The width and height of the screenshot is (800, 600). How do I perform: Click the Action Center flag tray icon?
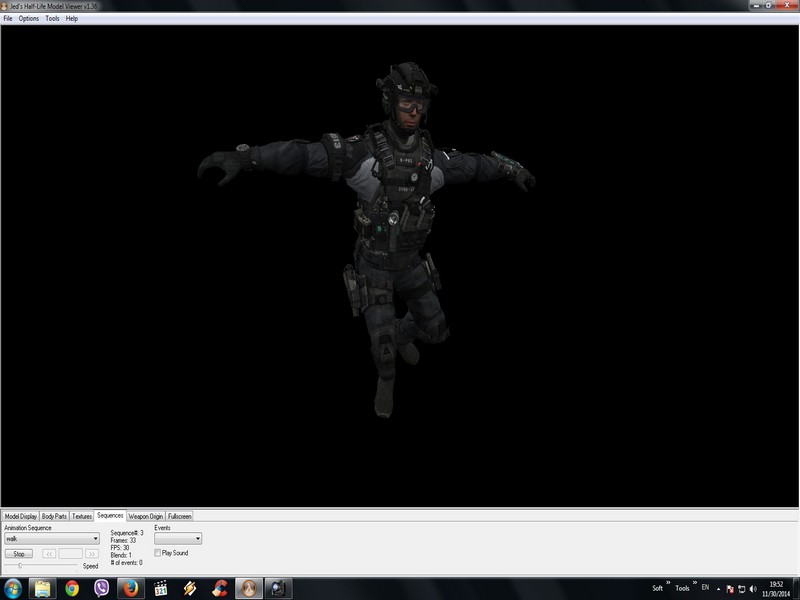(x=730, y=589)
